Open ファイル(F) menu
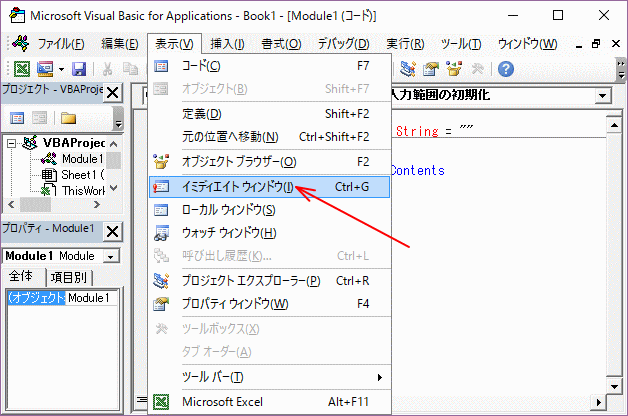Image resolution: width=628 pixels, height=416 pixels. pos(61,44)
